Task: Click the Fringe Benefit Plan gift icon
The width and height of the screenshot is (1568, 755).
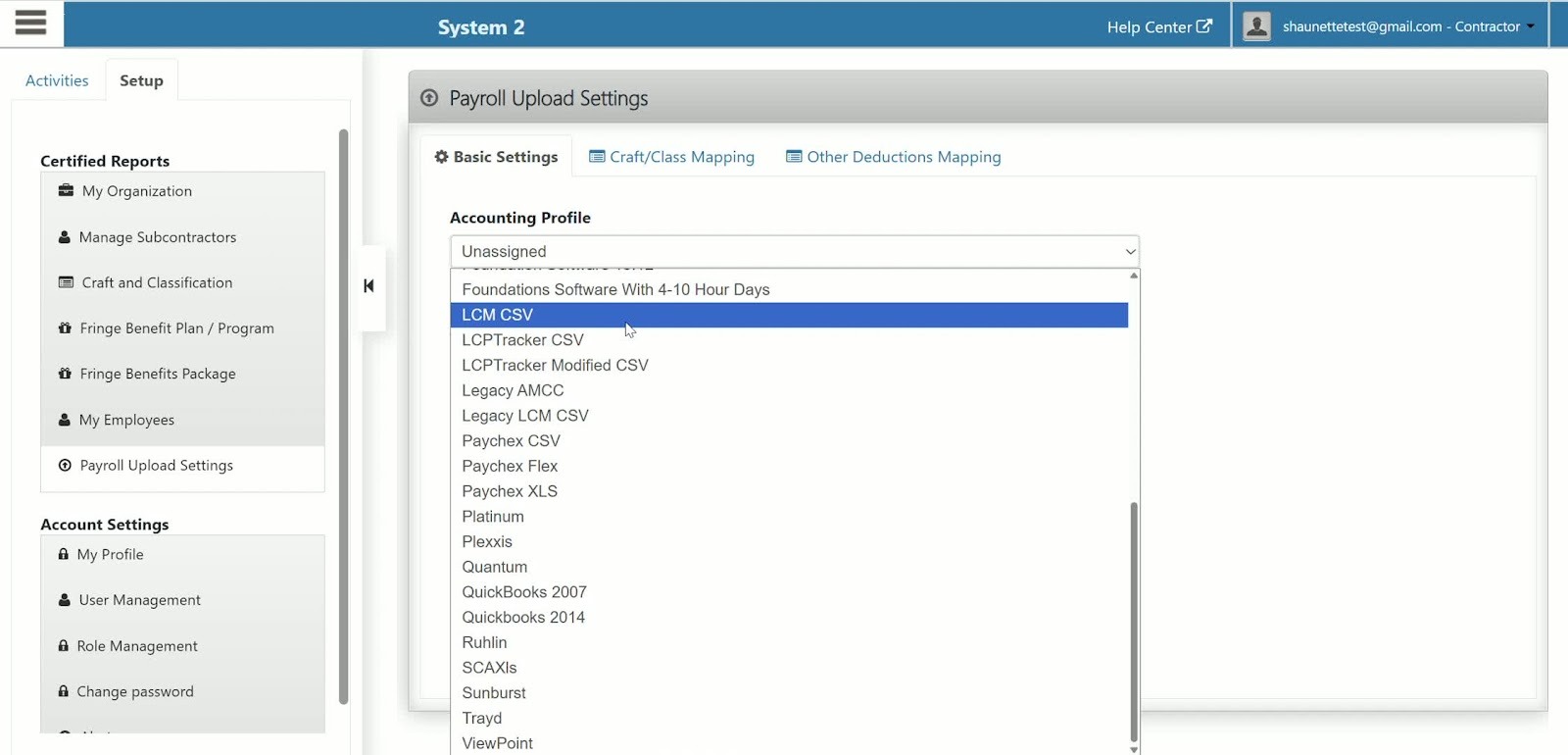Action: point(65,327)
